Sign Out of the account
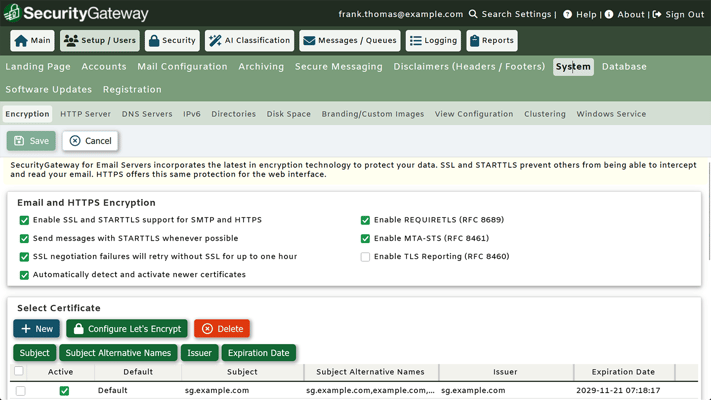711x400 pixels. pos(685,15)
